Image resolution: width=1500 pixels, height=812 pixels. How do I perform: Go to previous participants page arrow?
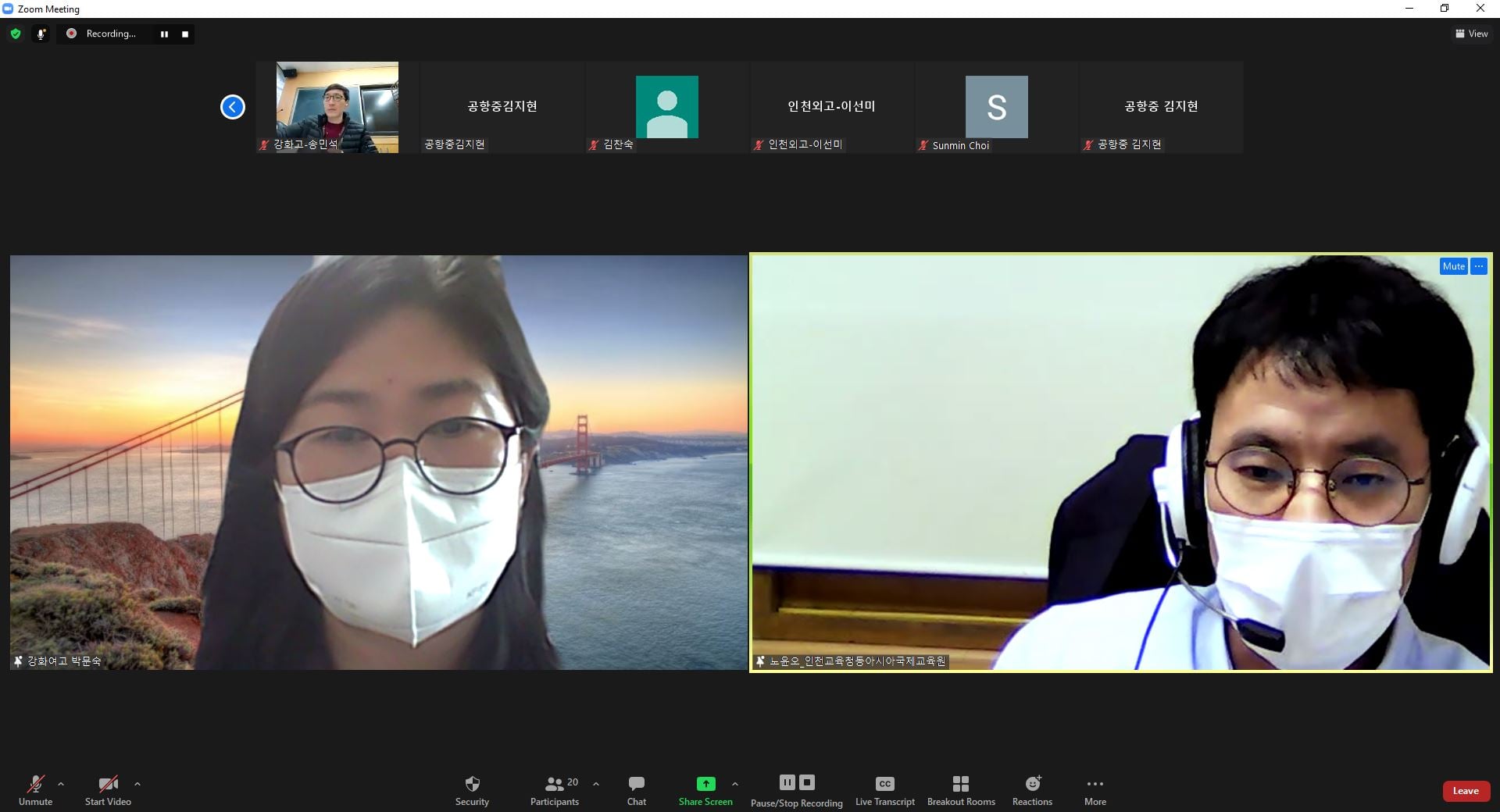(233, 107)
